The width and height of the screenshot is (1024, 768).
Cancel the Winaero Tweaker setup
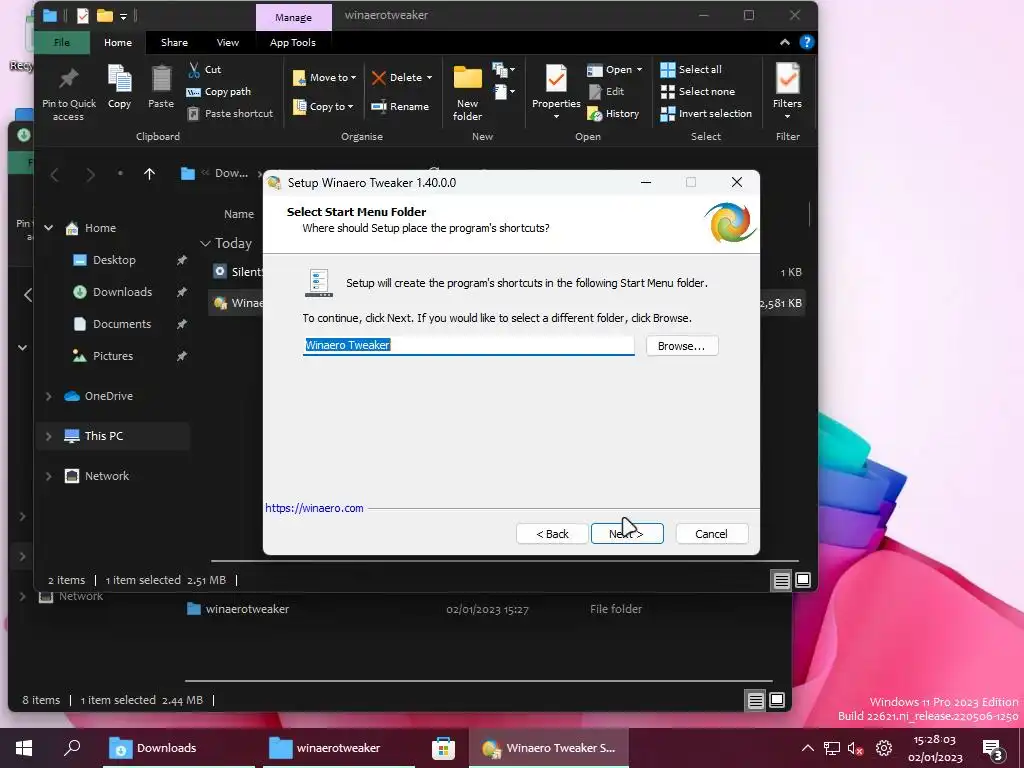click(x=711, y=534)
